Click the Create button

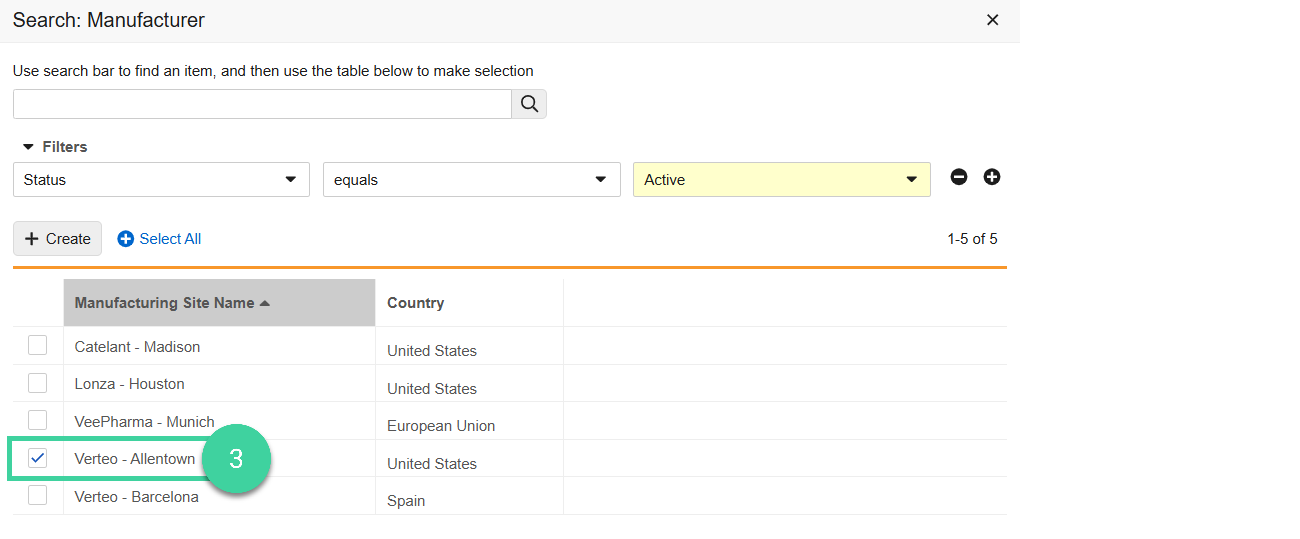tap(57, 239)
